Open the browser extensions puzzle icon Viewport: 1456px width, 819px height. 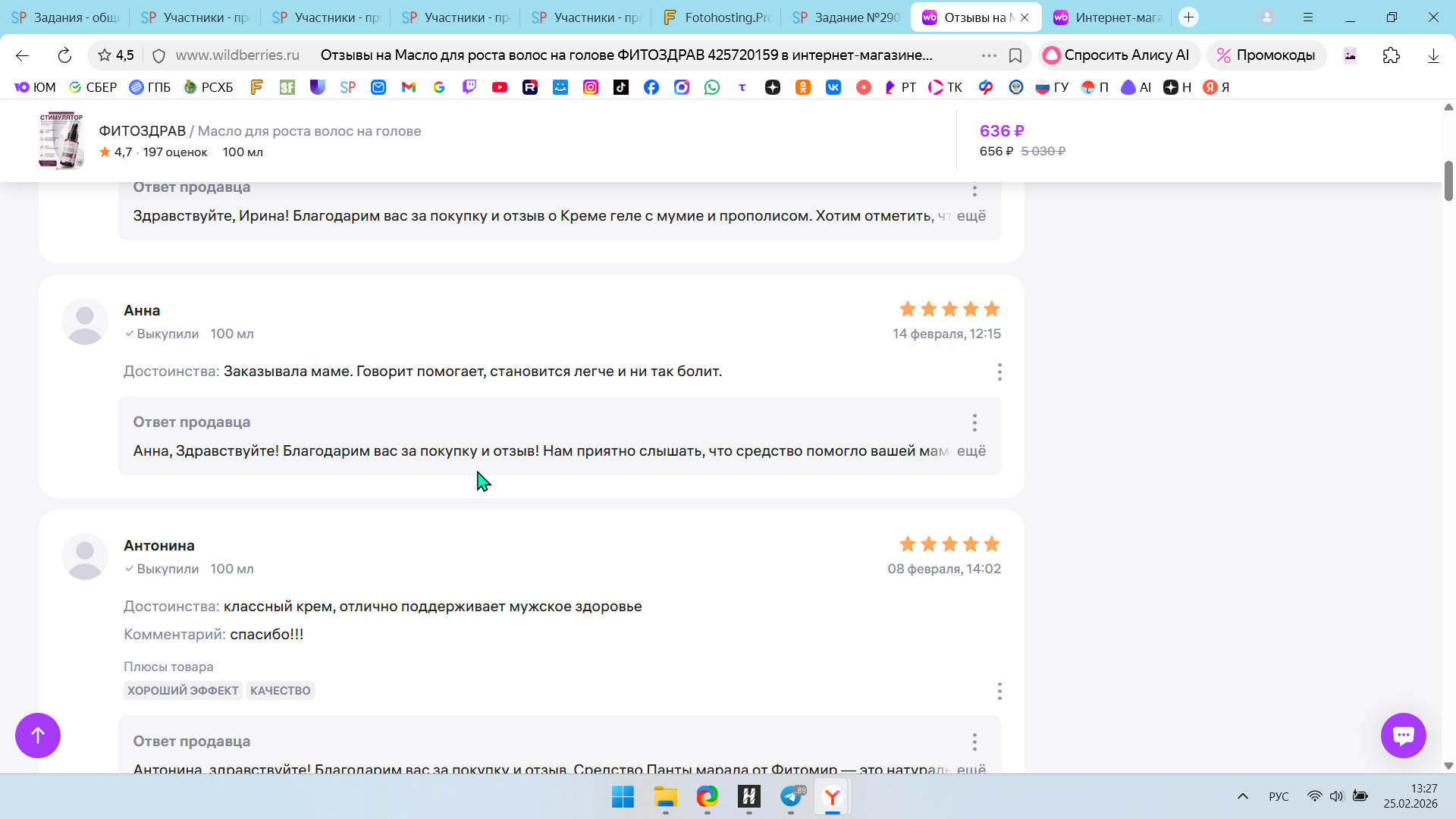coord(1391,55)
